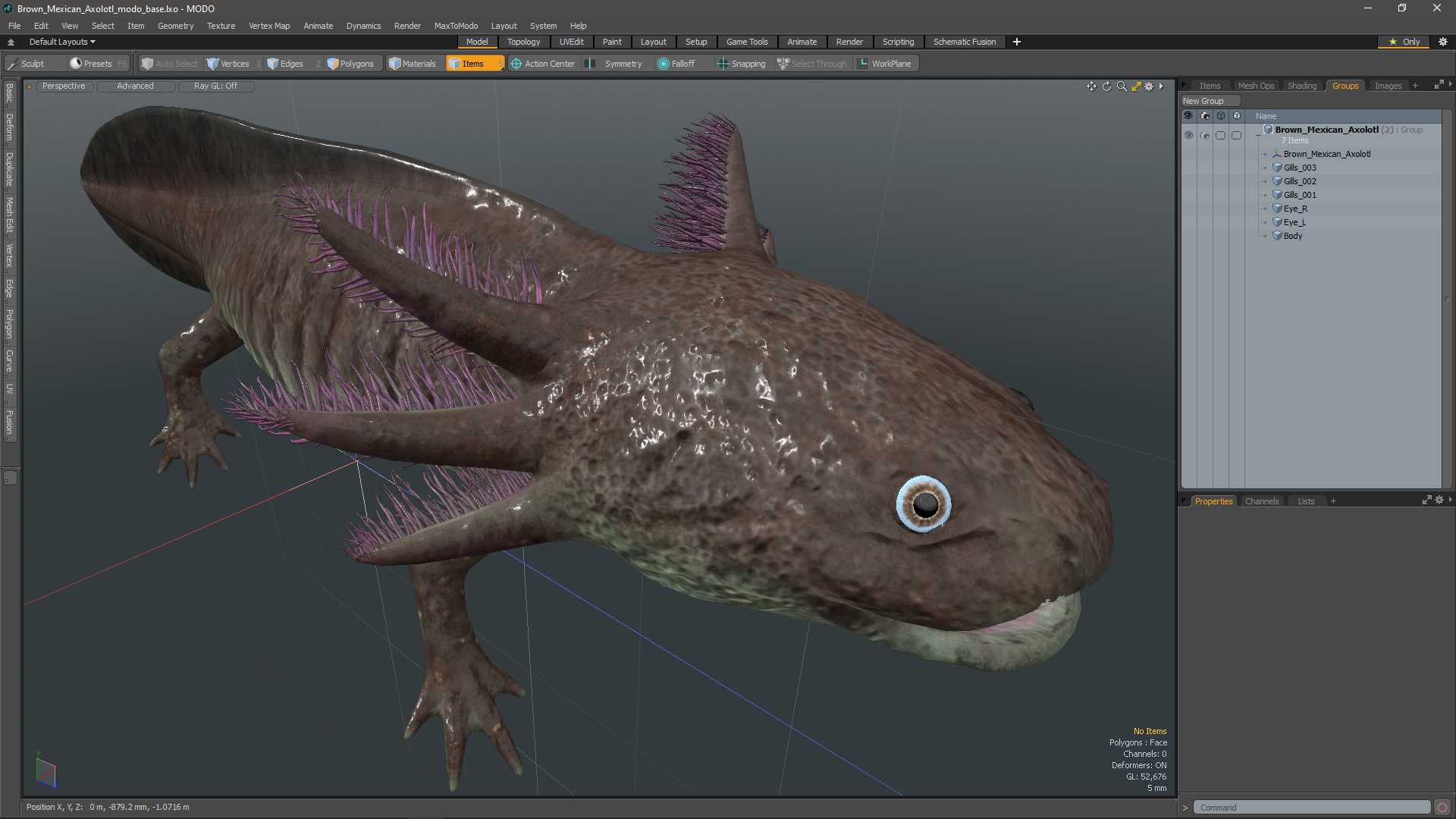Click the New Group button
The width and height of the screenshot is (1456, 819).
click(x=1210, y=101)
